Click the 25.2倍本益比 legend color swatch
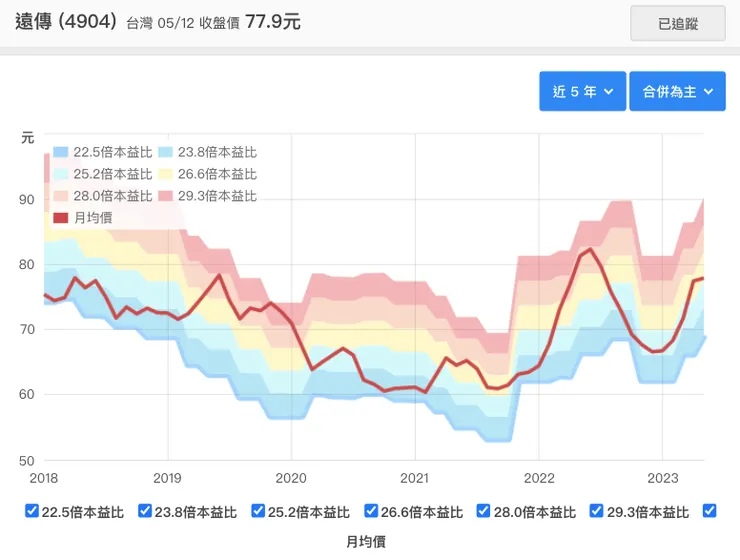740x560 pixels. [x=60, y=174]
